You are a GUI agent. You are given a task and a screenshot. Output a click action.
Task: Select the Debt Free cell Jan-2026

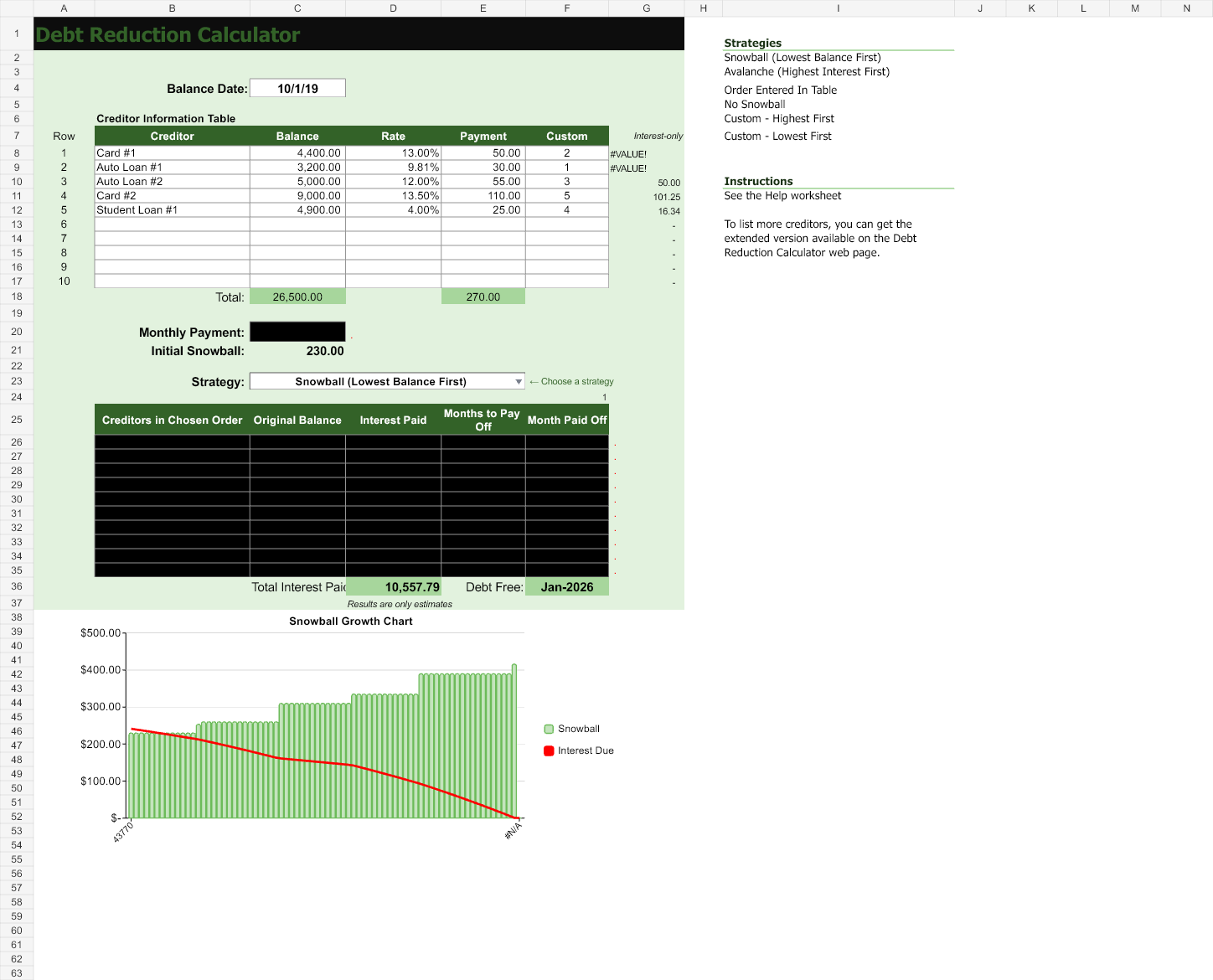coord(567,587)
